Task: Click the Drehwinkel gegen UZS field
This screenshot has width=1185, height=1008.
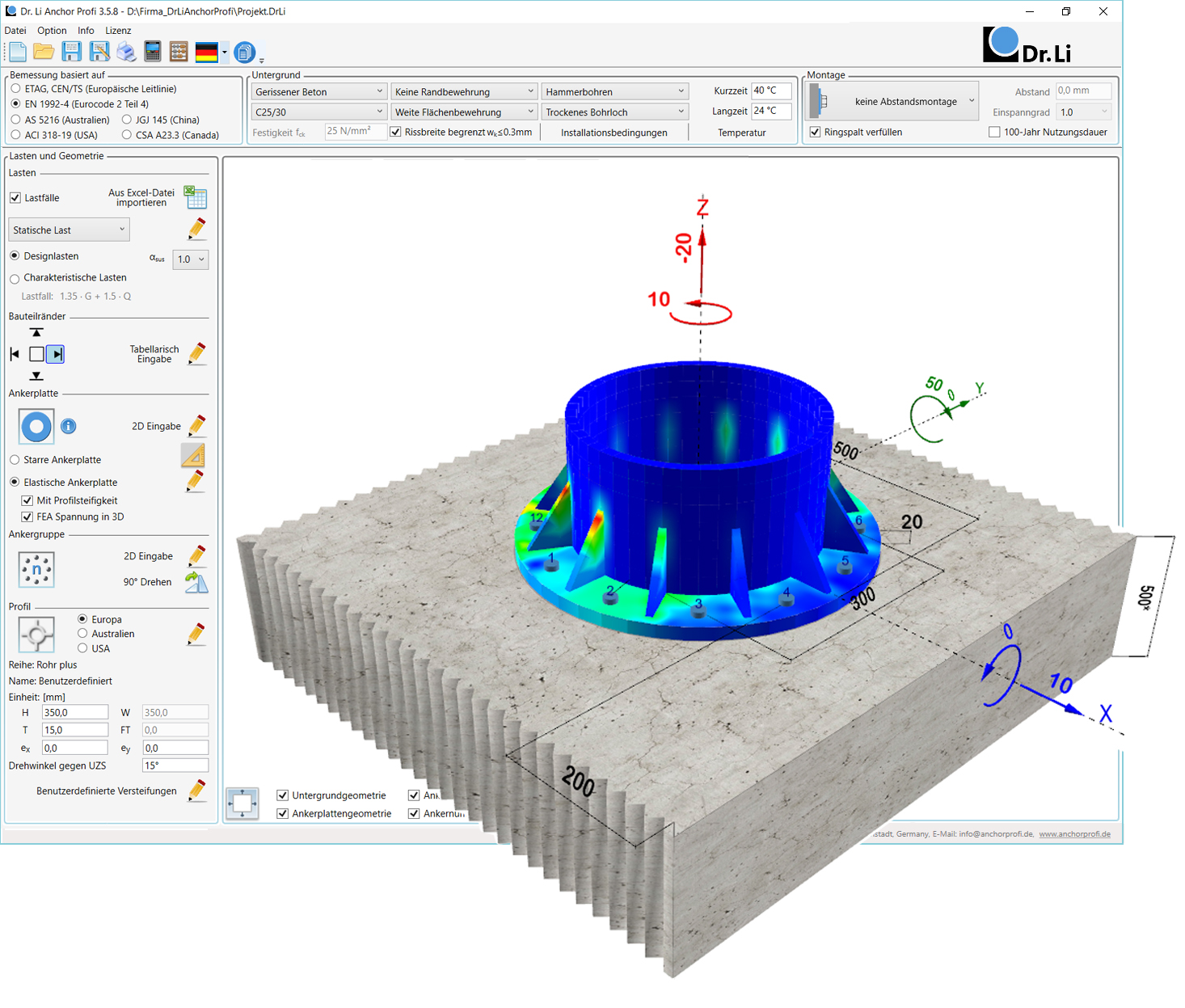Action: 175,765
